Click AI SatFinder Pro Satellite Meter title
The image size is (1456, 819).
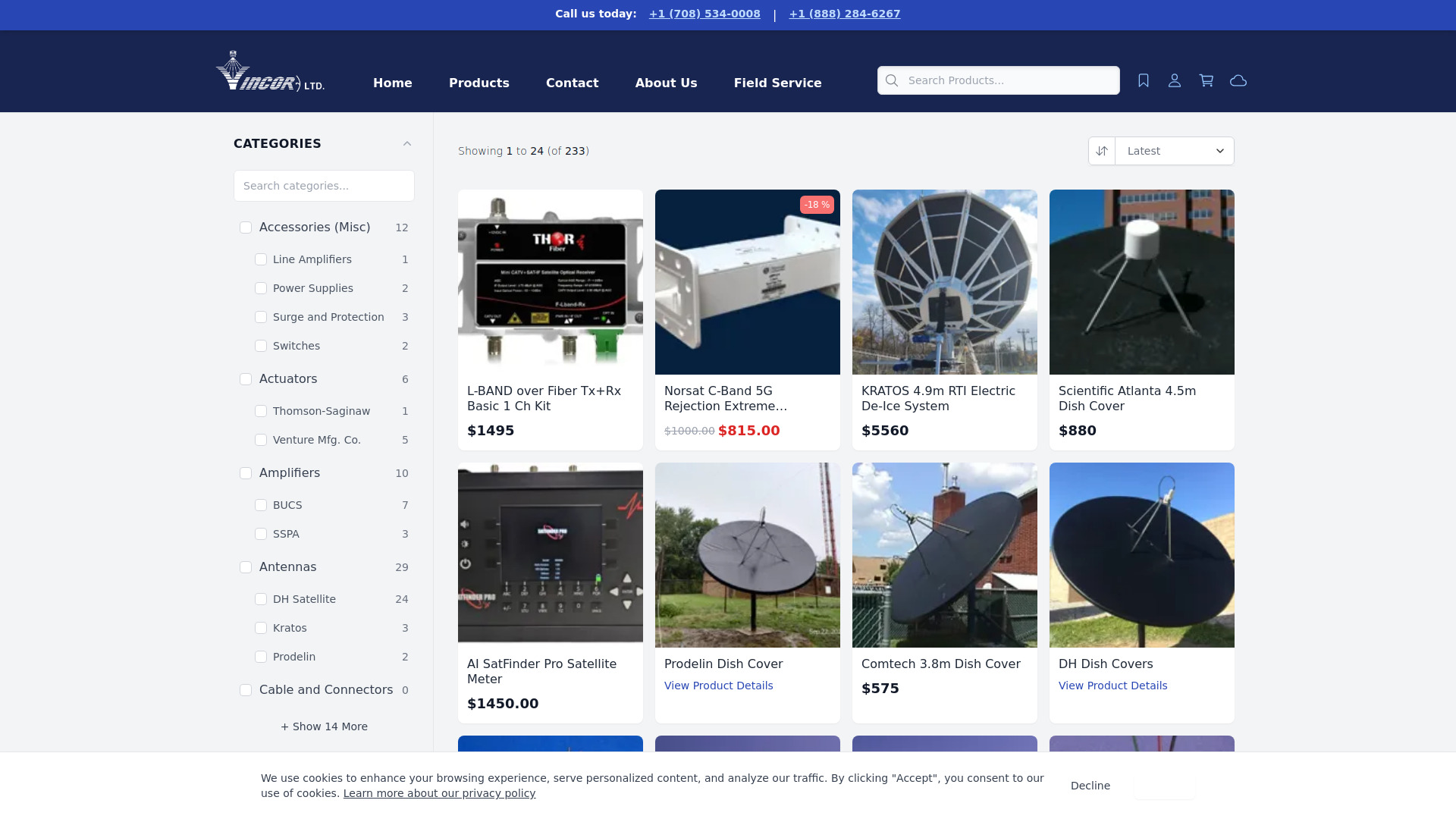tap(541, 672)
